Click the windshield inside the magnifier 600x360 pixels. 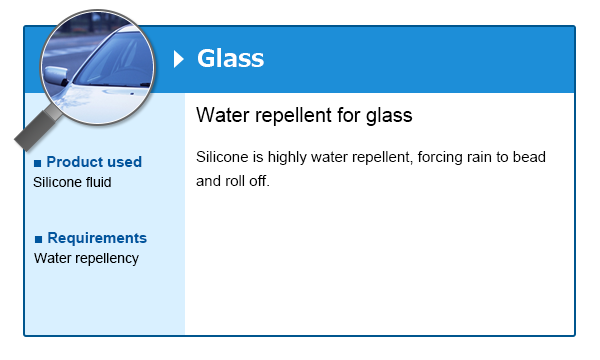117,59
